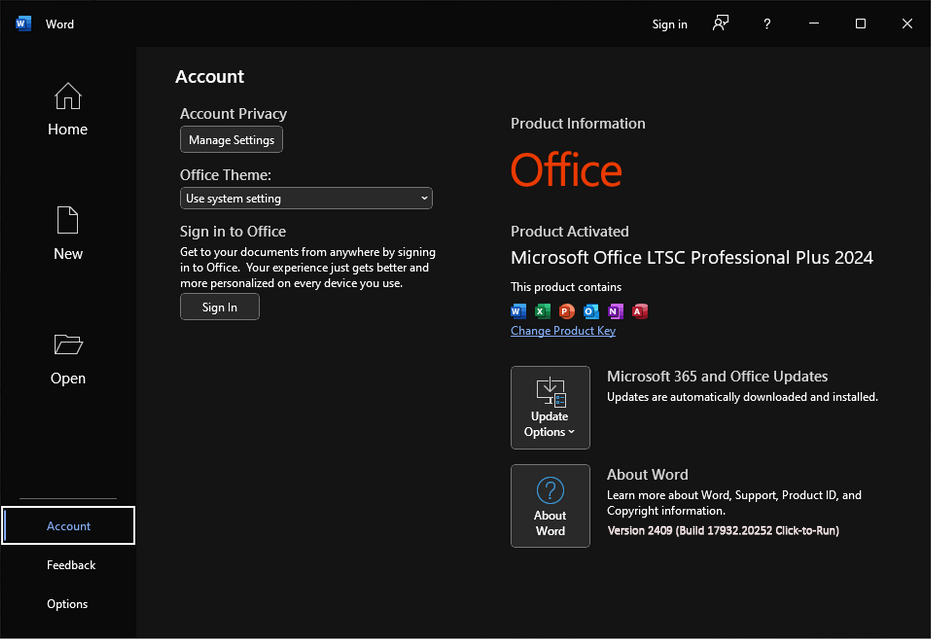Click the Outlook app icon under product contents
931x639 pixels.
[x=591, y=311]
